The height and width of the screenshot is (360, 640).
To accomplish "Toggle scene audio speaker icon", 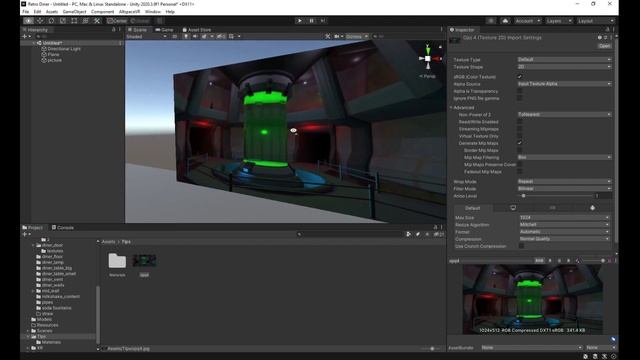I will click(x=195, y=36).
